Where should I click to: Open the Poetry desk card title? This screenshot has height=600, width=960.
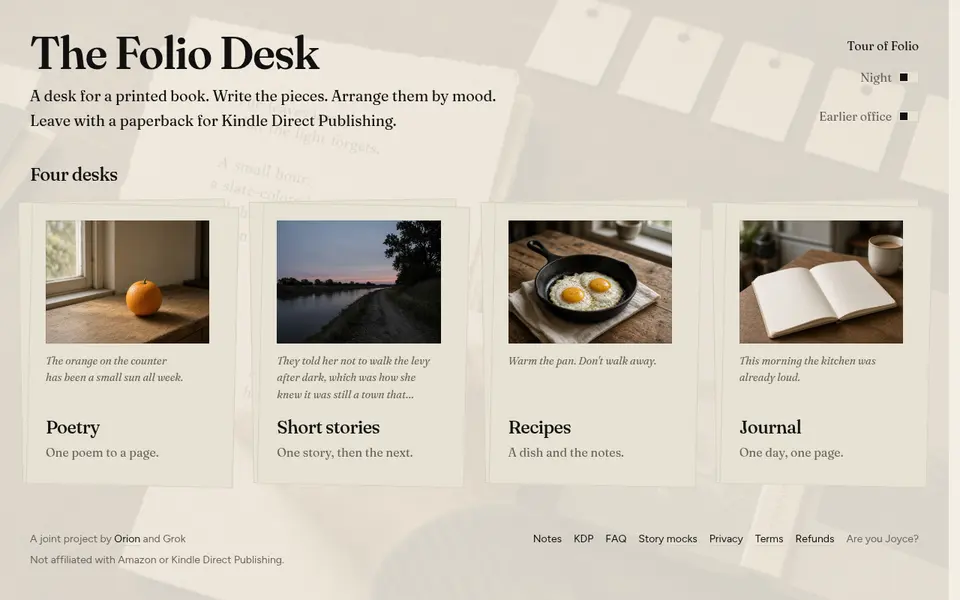point(73,427)
